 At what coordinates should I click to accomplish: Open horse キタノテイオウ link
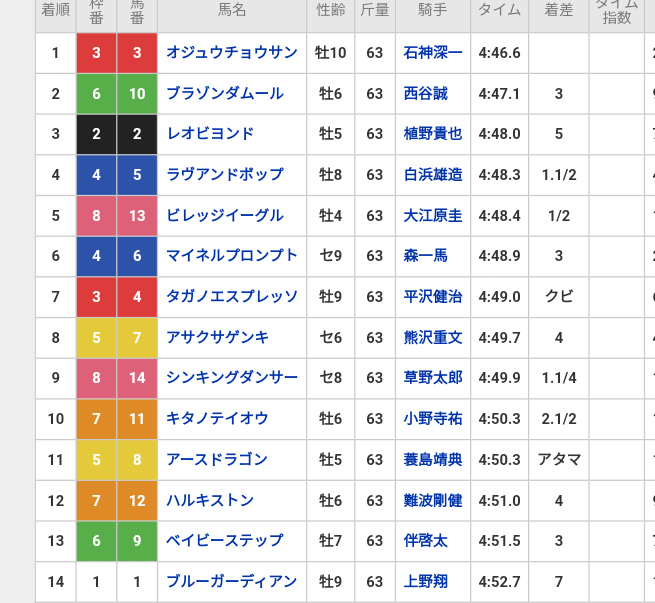pyautogui.click(x=217, y=418)
